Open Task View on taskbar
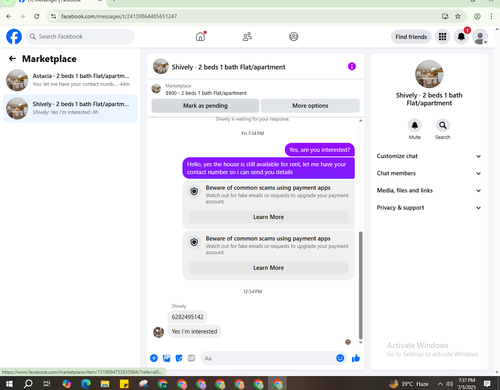The height and width of the screenshot is (390, 500). (x=47, y=384)
